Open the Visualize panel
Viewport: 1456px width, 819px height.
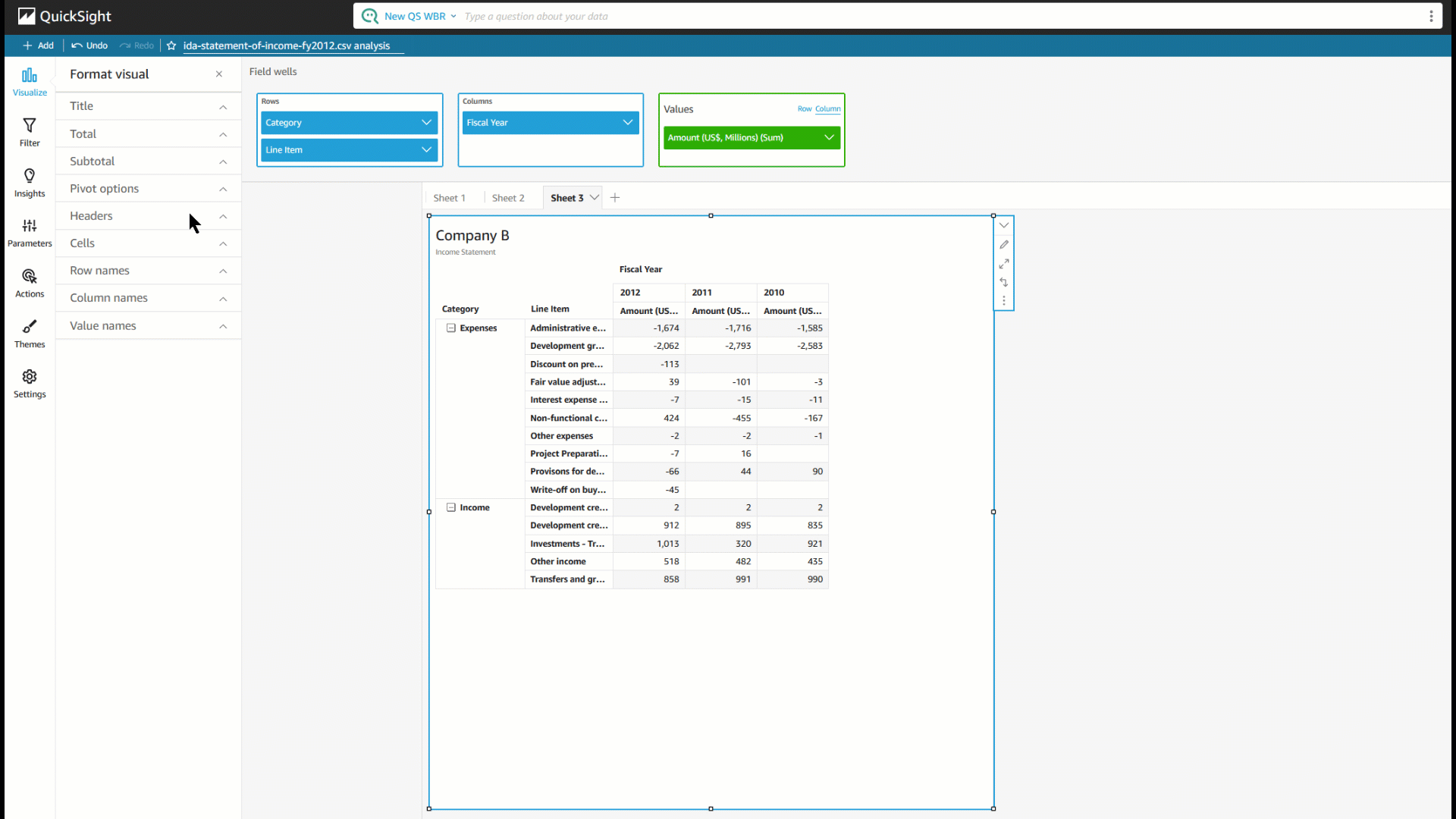[x=29, y=82]
